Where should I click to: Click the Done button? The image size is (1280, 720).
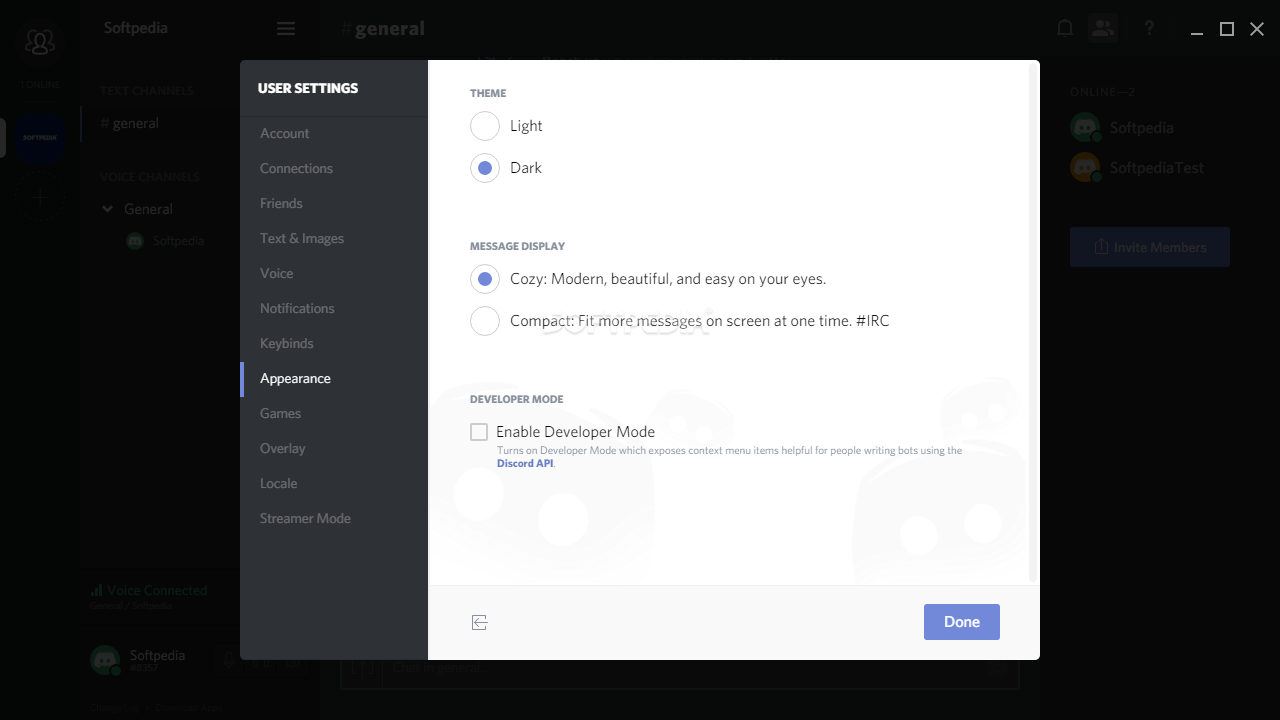coord(962,622)
